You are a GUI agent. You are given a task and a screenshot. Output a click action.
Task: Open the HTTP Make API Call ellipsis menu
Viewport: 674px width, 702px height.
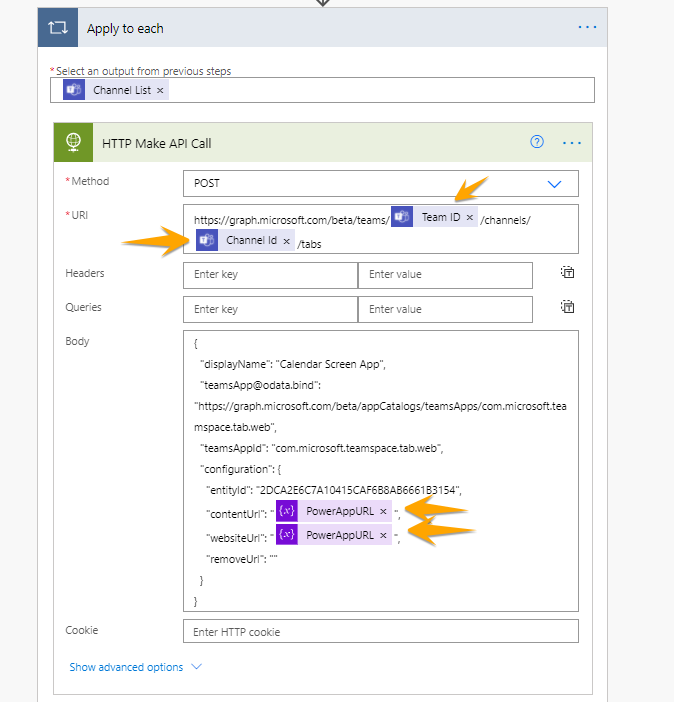click(x=571, y=143)
